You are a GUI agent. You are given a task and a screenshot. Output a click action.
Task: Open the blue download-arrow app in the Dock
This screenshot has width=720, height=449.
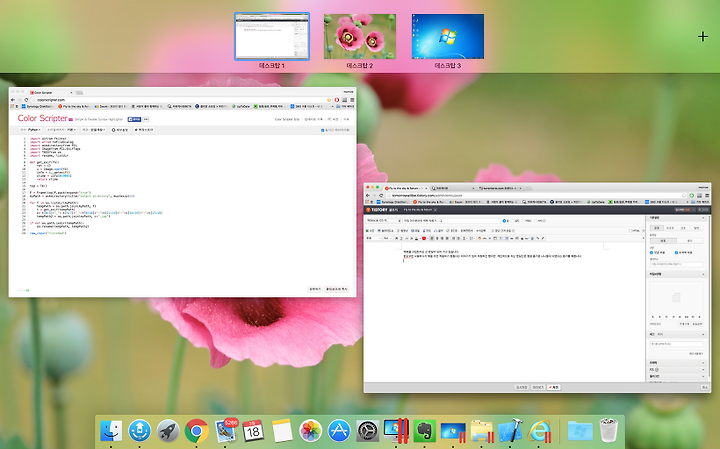(140, 431)
